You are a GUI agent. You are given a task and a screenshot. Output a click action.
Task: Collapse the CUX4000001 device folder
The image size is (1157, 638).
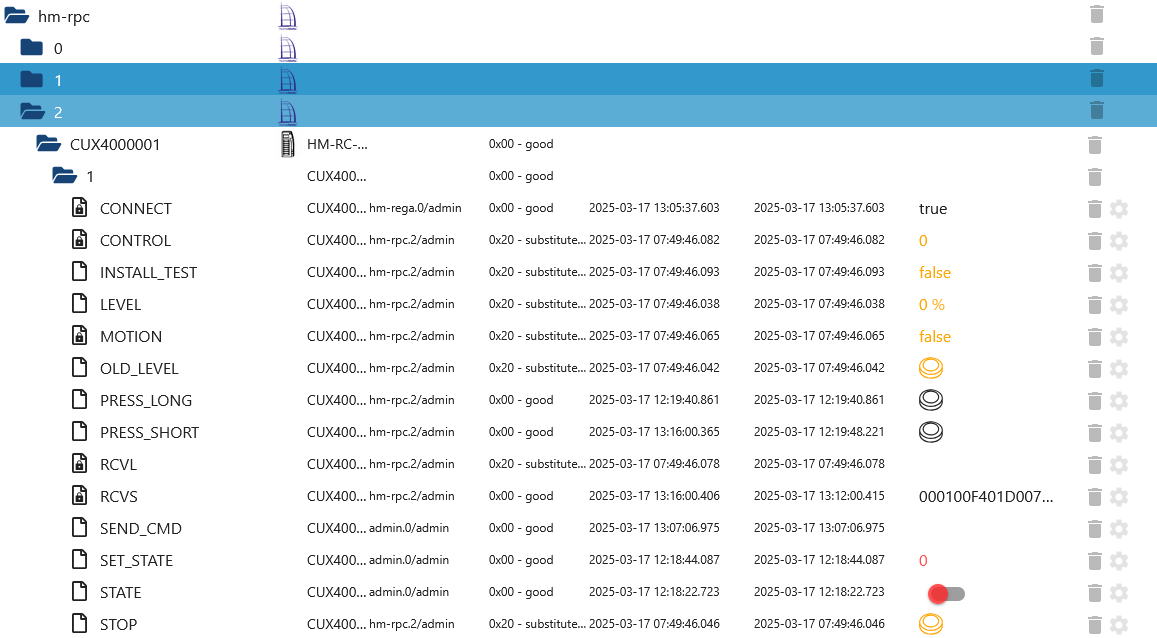coord(49,144)
